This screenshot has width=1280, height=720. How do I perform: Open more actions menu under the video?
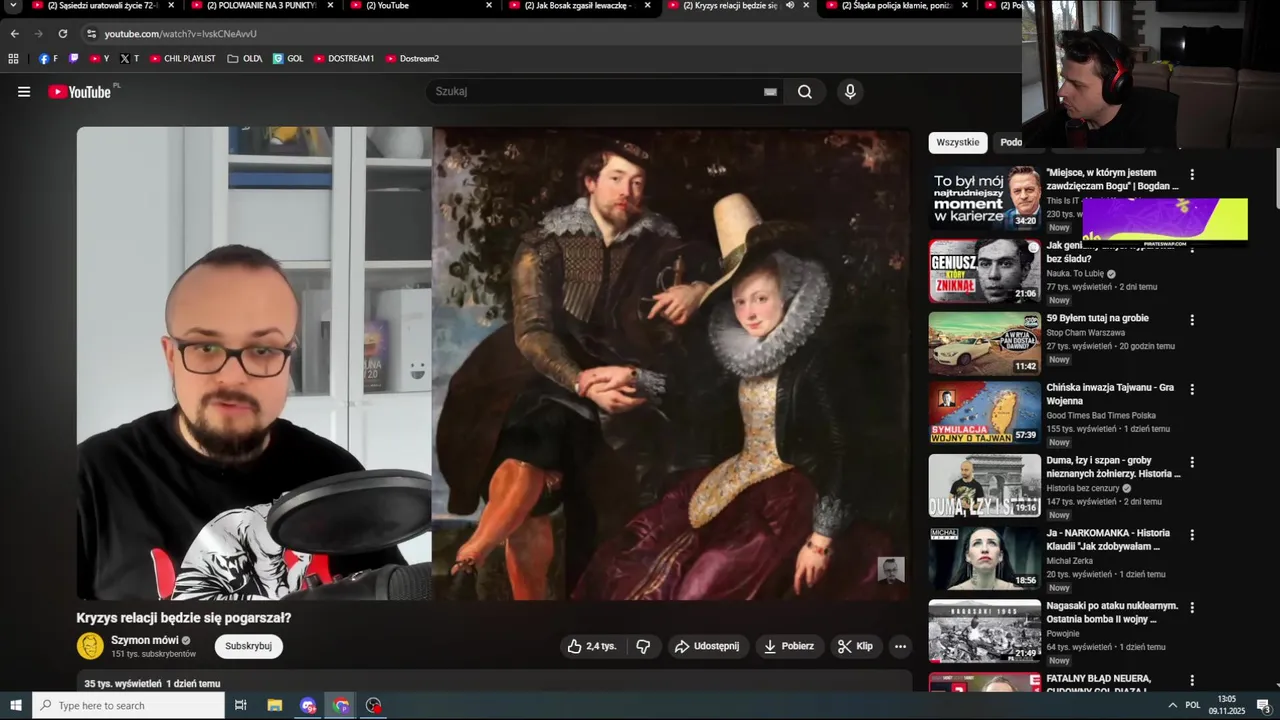900,646
